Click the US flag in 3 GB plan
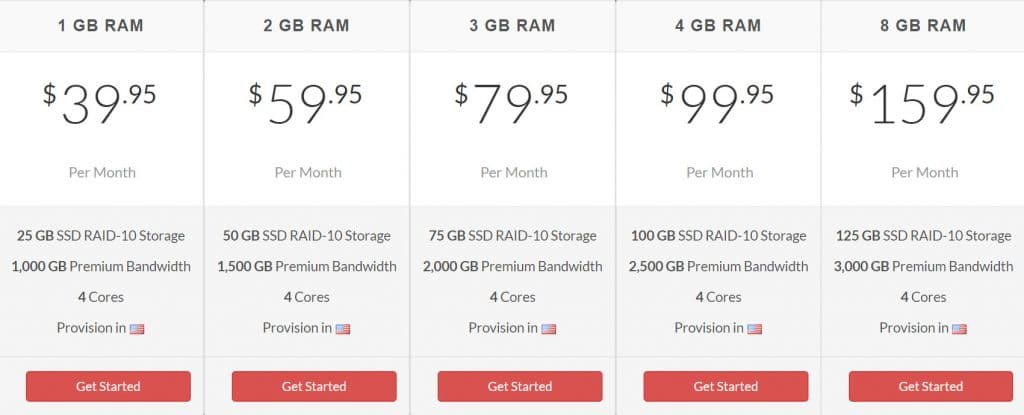This screenshot has width=1024, height=415. point(549,329)
